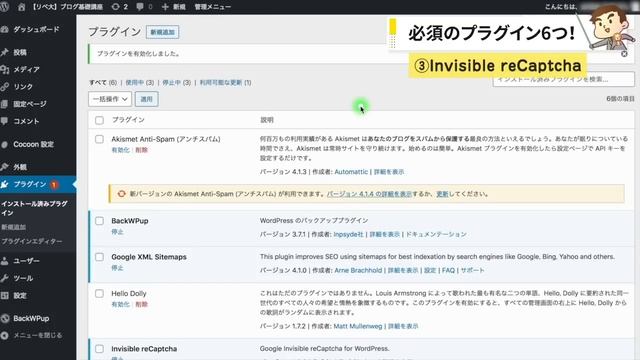The image size is (640, 360).
Task: Click the メディア media icon
Action: pos(4,69)
